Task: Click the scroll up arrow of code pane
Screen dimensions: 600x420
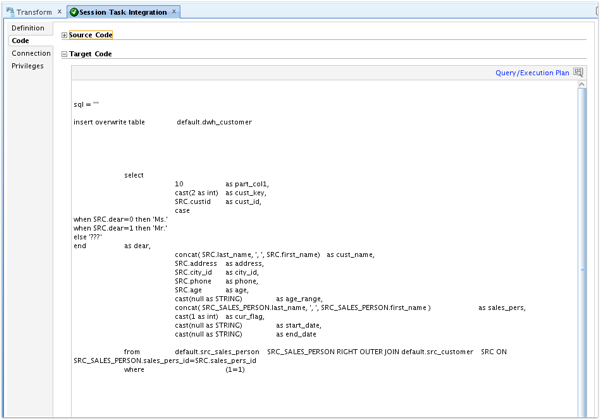Action: pyautogui.click(x=582, y=84)
